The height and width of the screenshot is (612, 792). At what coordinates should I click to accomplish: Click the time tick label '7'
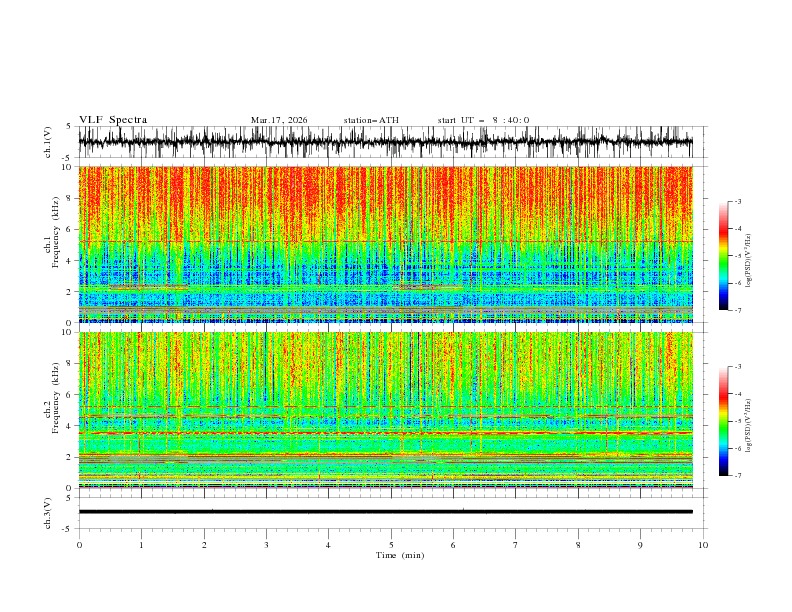click(516, 545)
